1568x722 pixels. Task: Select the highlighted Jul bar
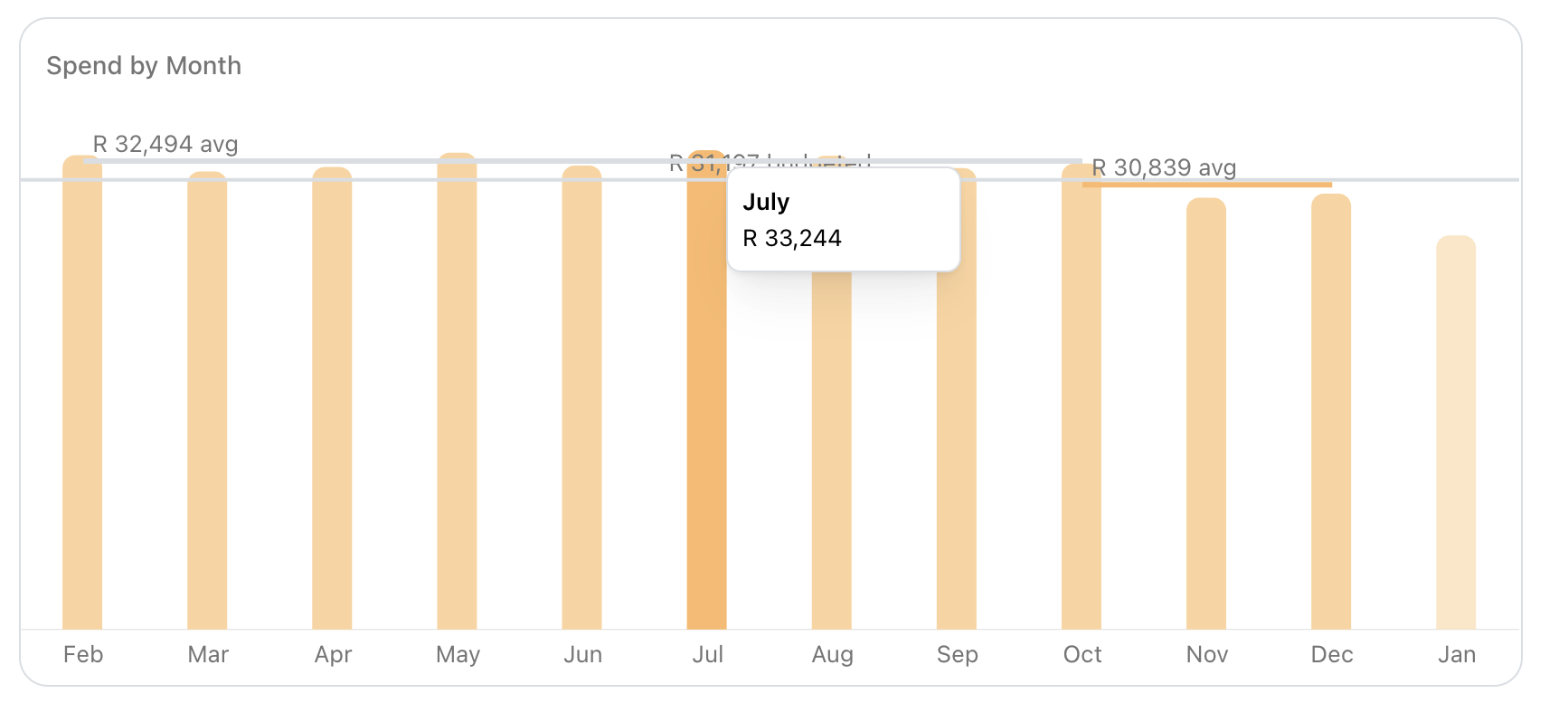click(708, 407)
